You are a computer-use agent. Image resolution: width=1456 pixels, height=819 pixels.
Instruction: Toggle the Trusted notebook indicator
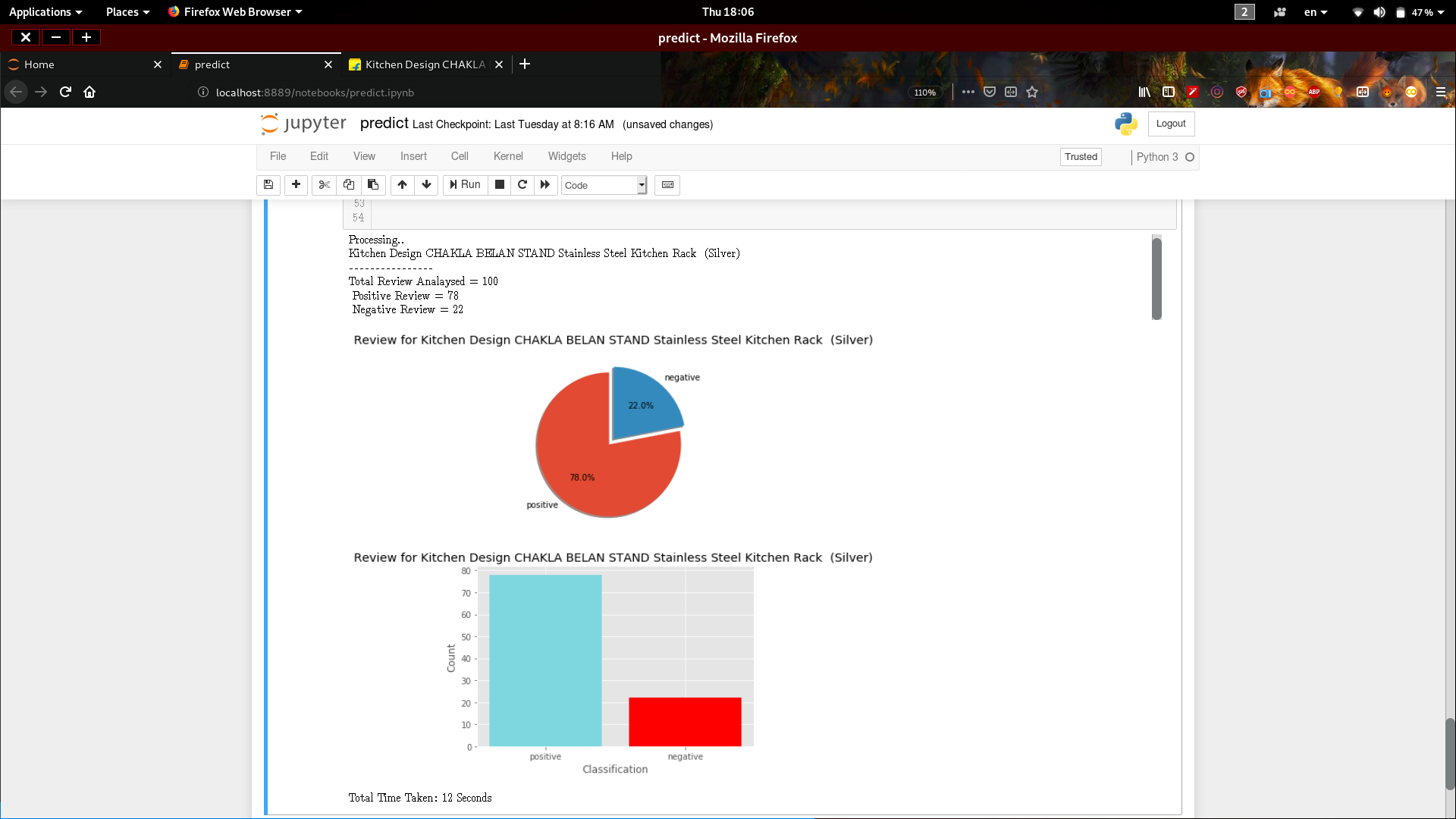point(1081,157)
